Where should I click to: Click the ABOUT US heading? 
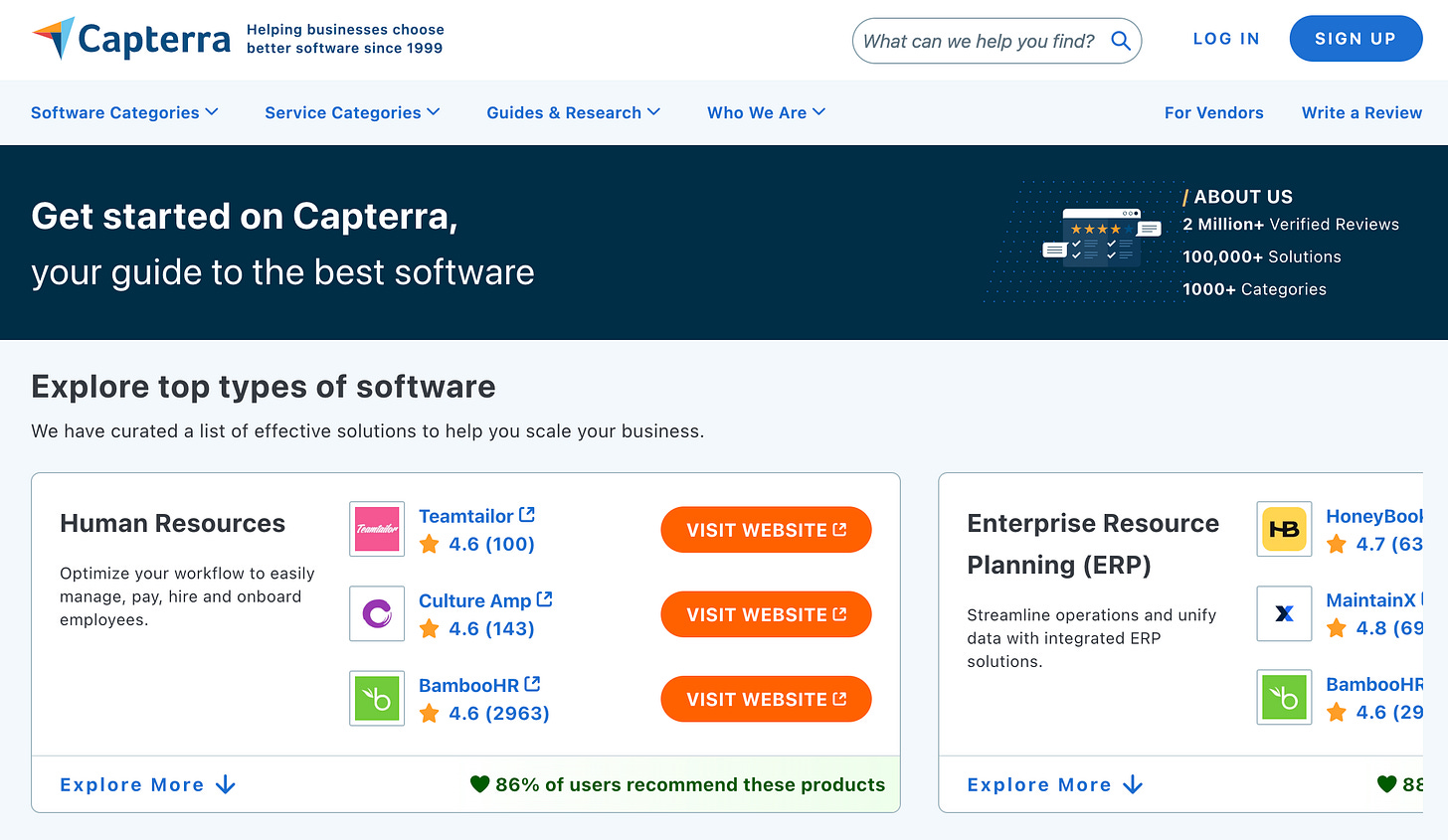click(x=1243, y=197)
